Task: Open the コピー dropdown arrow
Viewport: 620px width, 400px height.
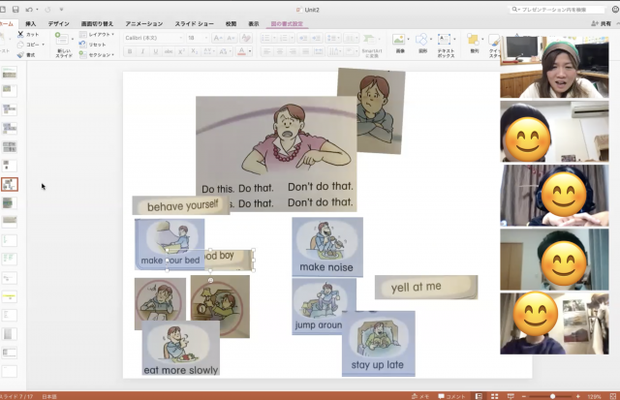Action: tap(43, 45)
